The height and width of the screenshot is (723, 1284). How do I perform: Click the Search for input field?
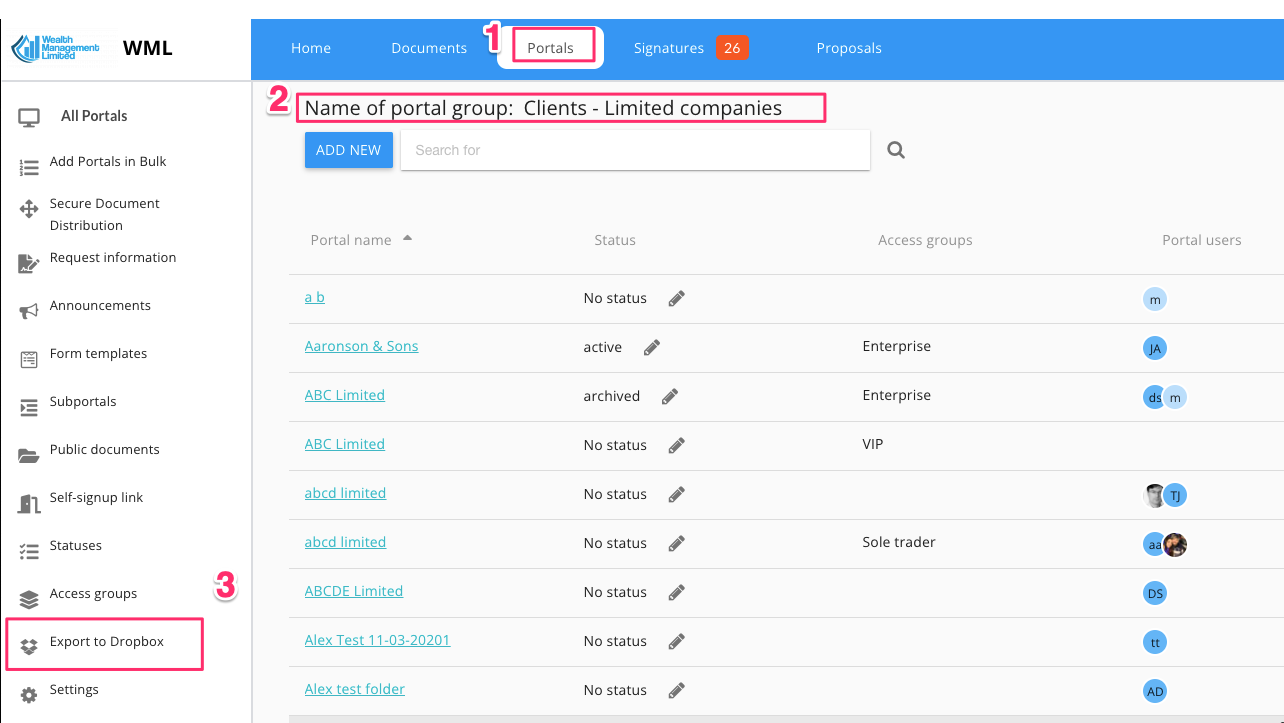(x=635, y=150)
